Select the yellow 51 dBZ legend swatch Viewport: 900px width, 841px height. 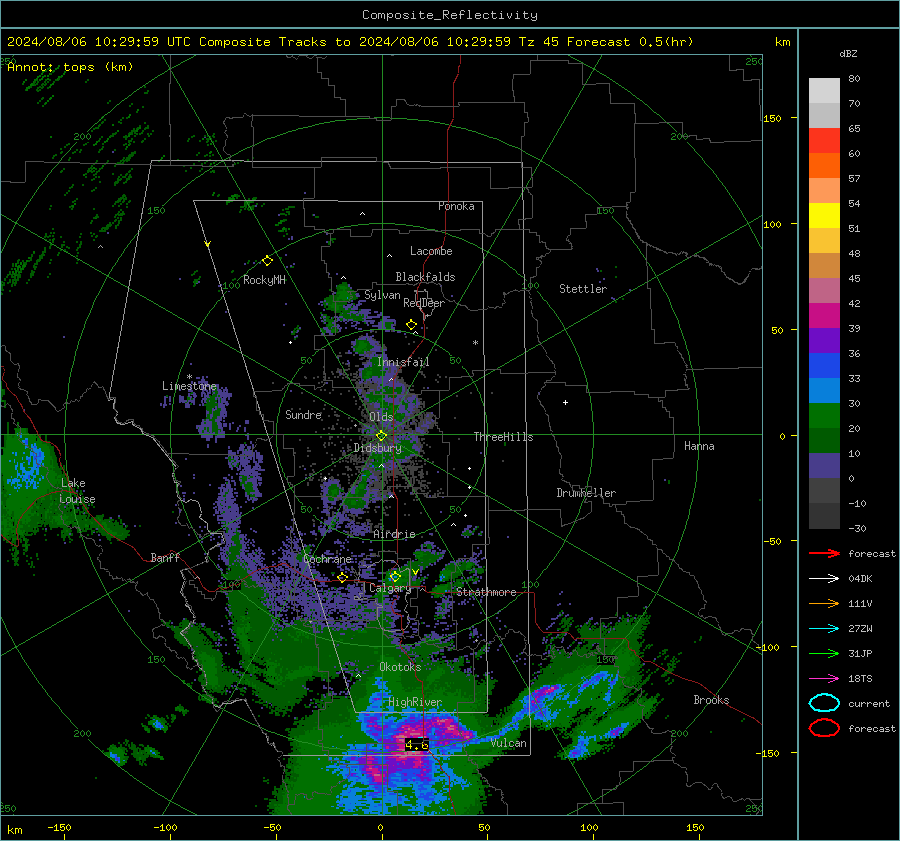click(824, 216)
